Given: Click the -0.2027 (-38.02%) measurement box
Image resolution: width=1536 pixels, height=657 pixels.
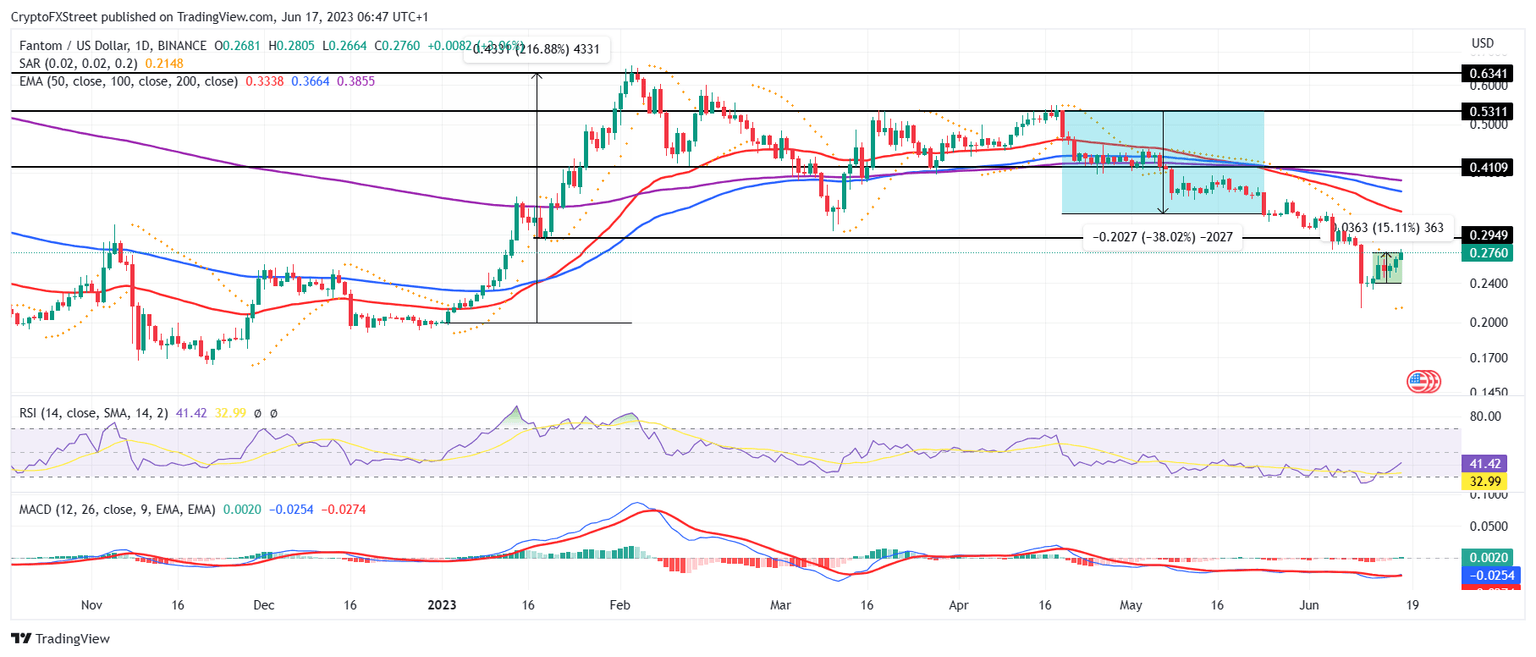Looking at the screenshot, I should tap(1160, 237).
